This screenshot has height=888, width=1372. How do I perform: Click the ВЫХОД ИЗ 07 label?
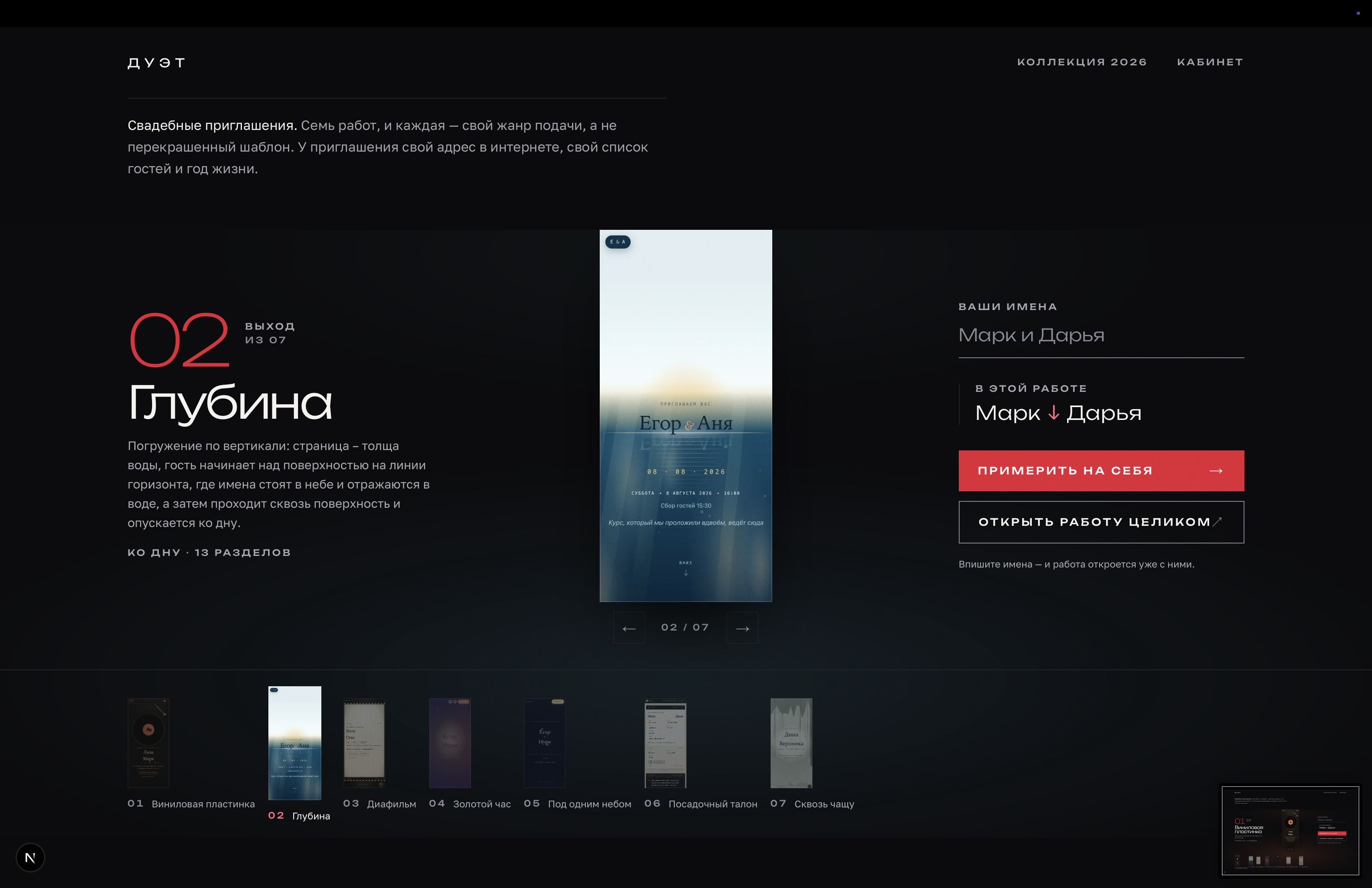coord(270,333)
